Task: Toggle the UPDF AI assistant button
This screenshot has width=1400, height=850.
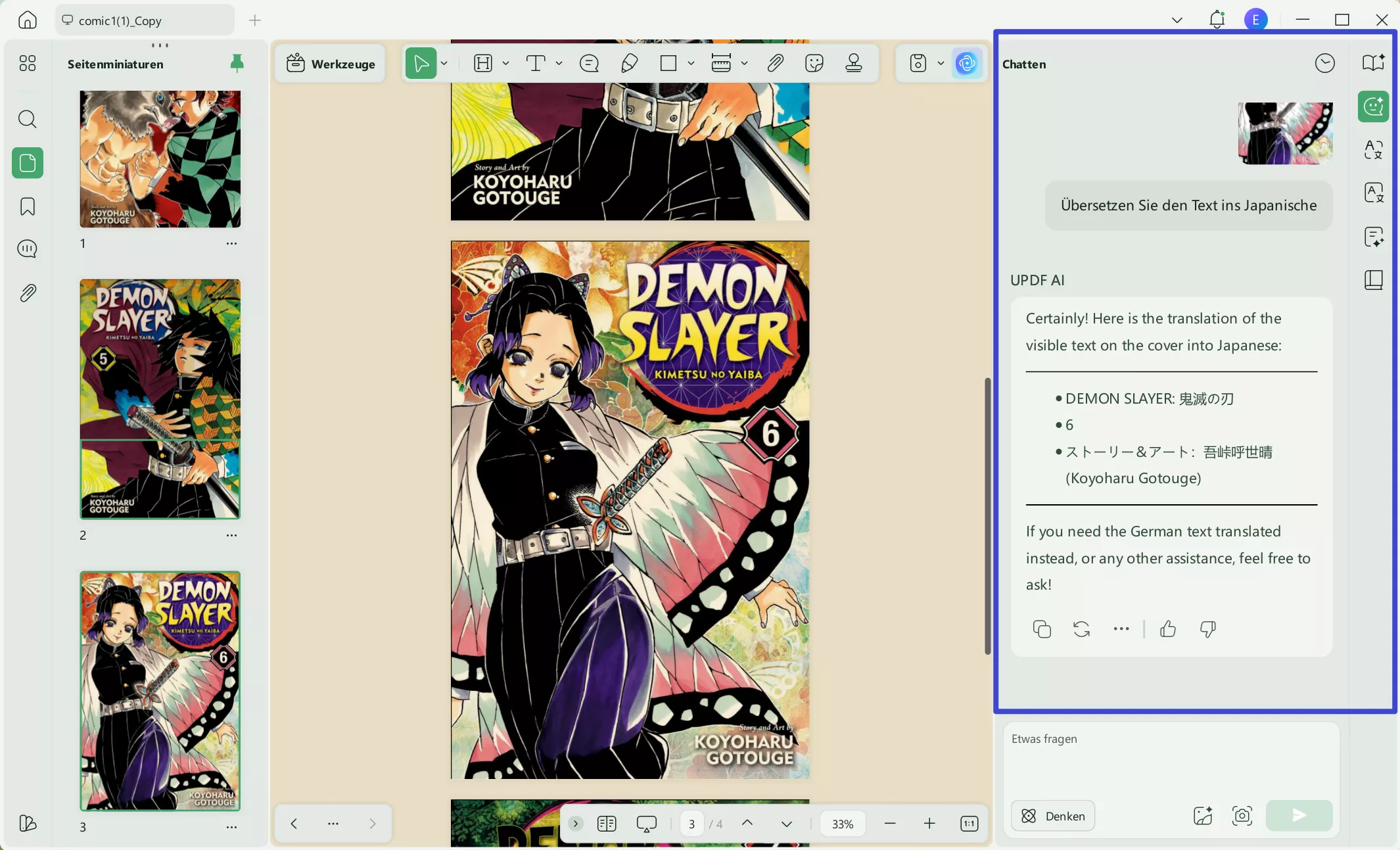Action: [x=967, y=63]
